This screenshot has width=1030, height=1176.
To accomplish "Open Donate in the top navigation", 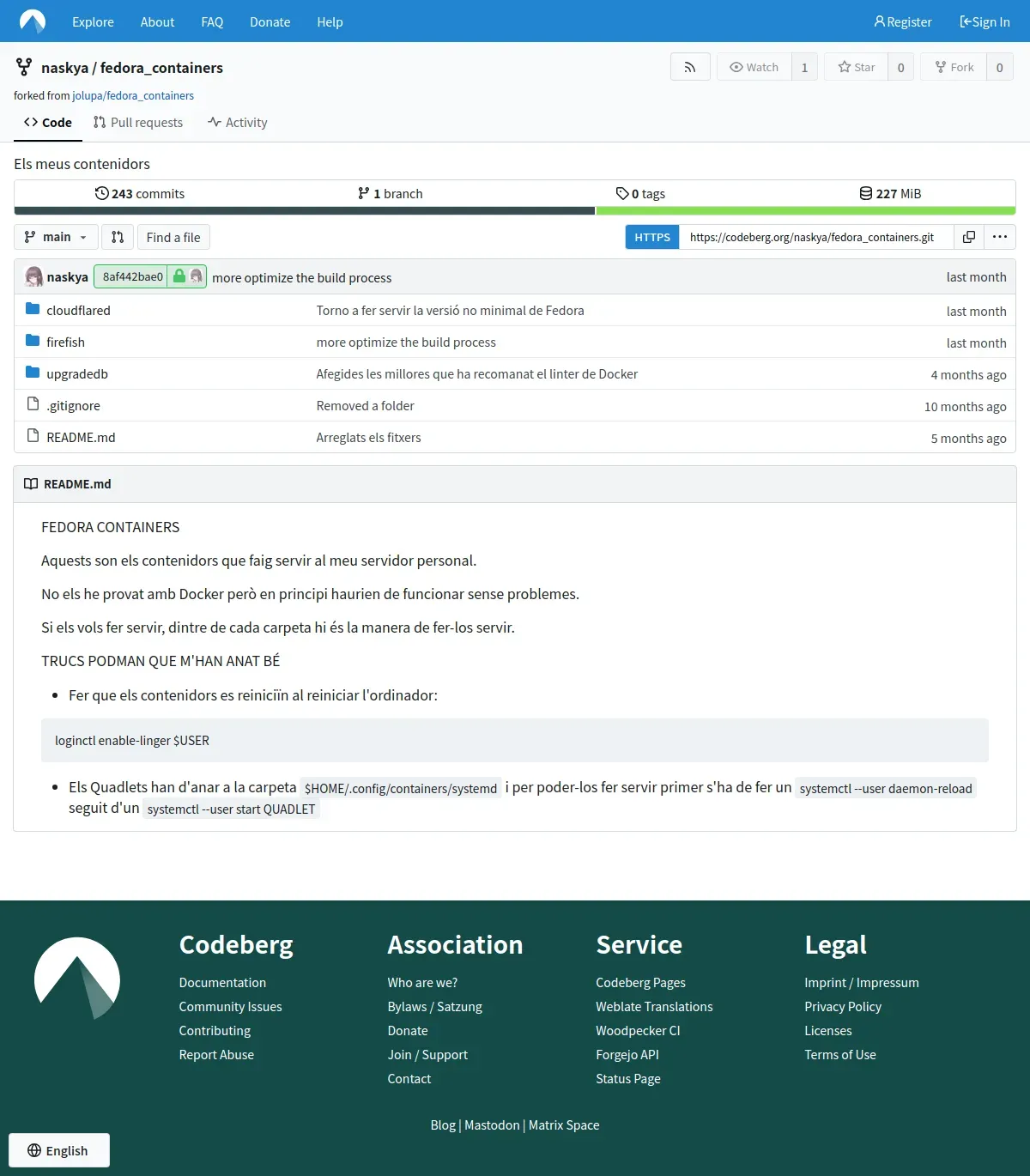I will (270, 21).
